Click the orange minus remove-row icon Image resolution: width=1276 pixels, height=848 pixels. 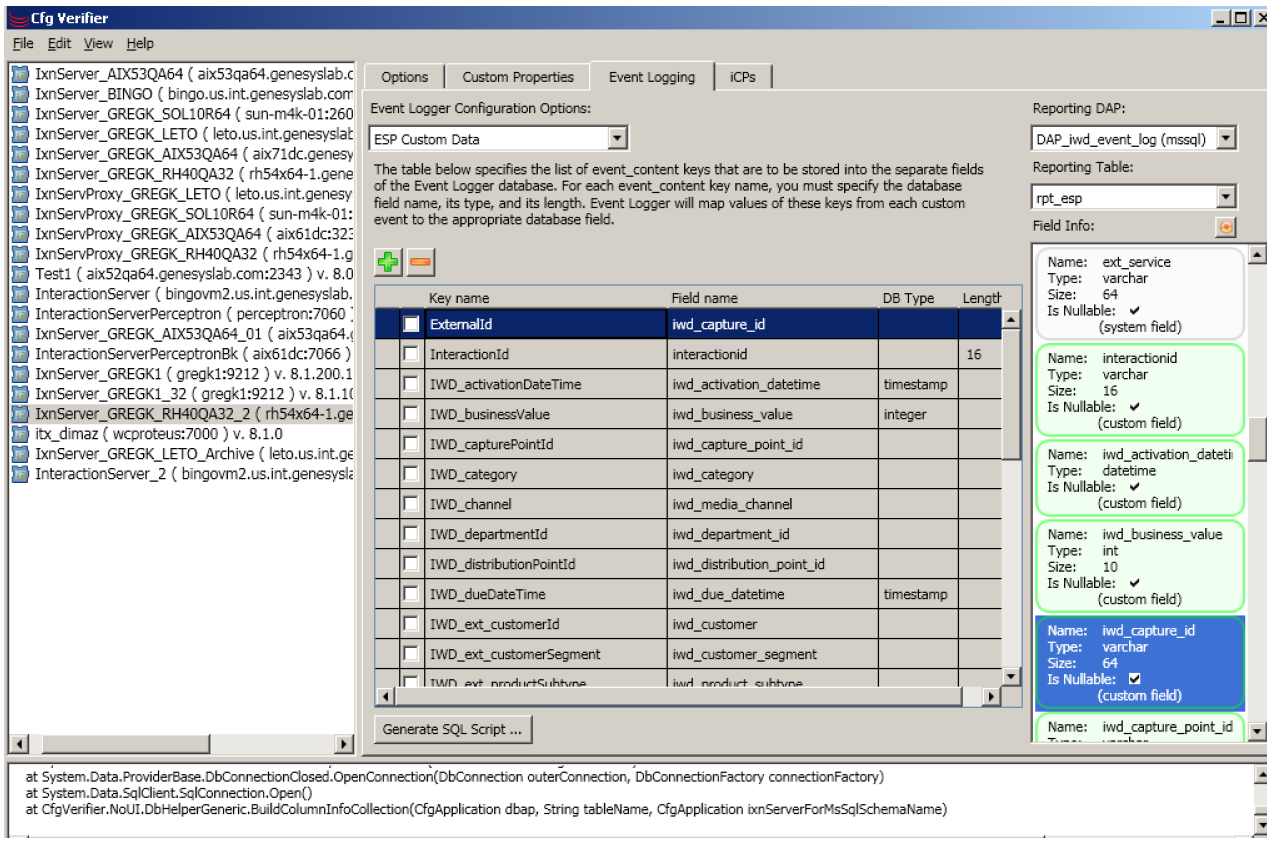coord(420,263)
